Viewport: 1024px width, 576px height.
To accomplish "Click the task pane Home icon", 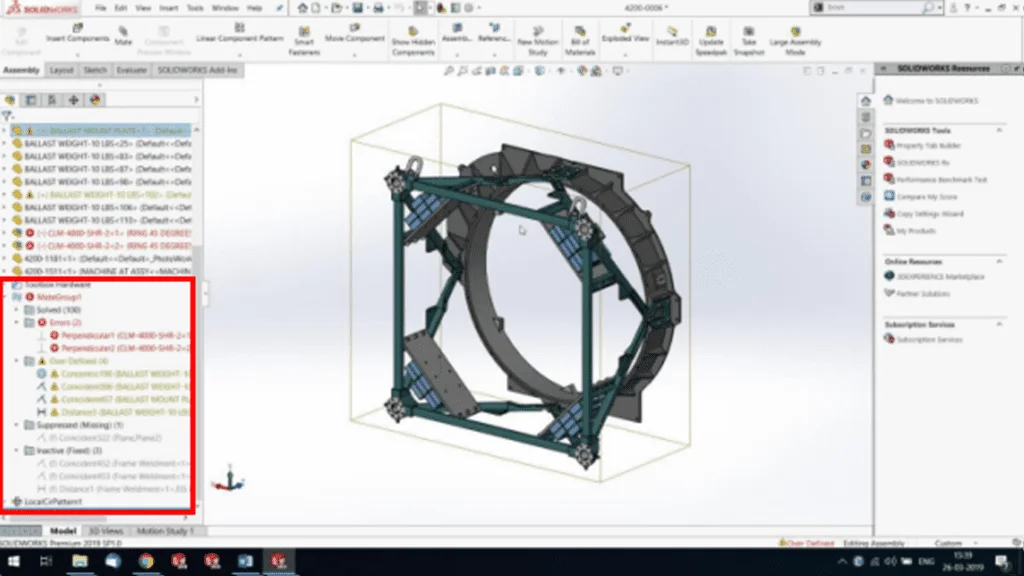I will (x=865, y=101).
